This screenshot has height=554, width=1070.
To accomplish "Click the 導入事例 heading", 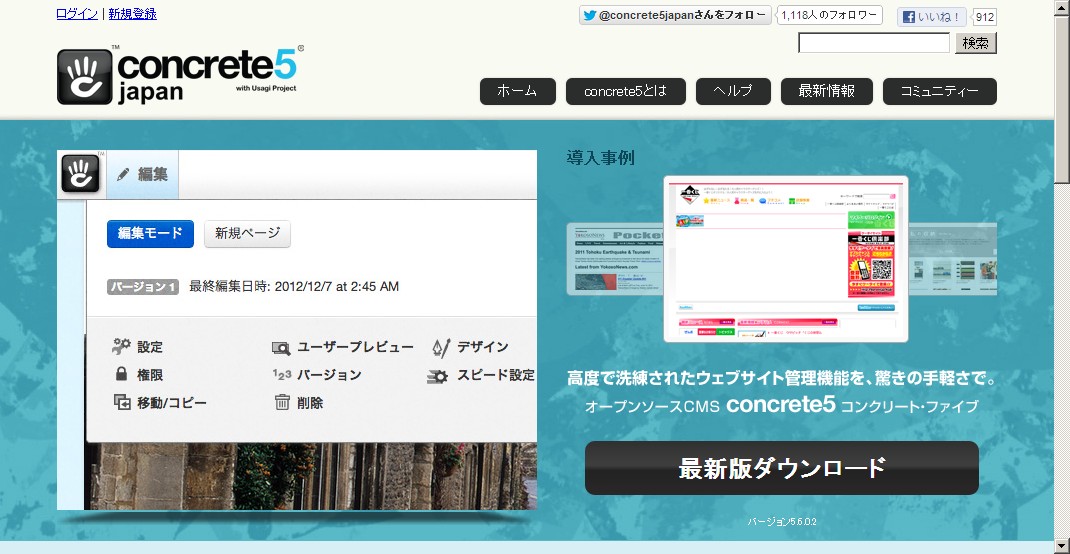I will pyautogui.click(x=601, y=158).
